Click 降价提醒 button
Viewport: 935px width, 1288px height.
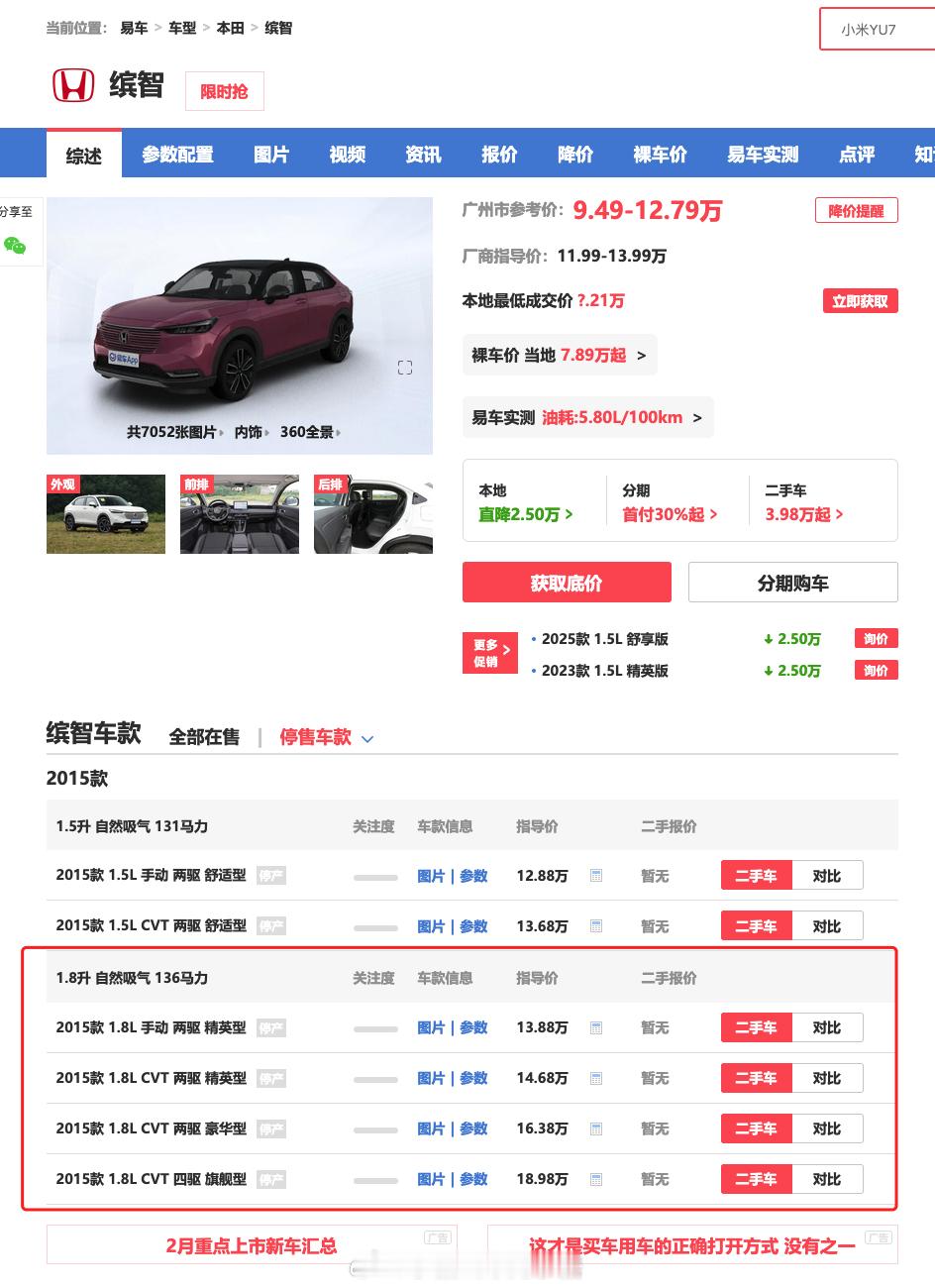click(x=857, y=211)
